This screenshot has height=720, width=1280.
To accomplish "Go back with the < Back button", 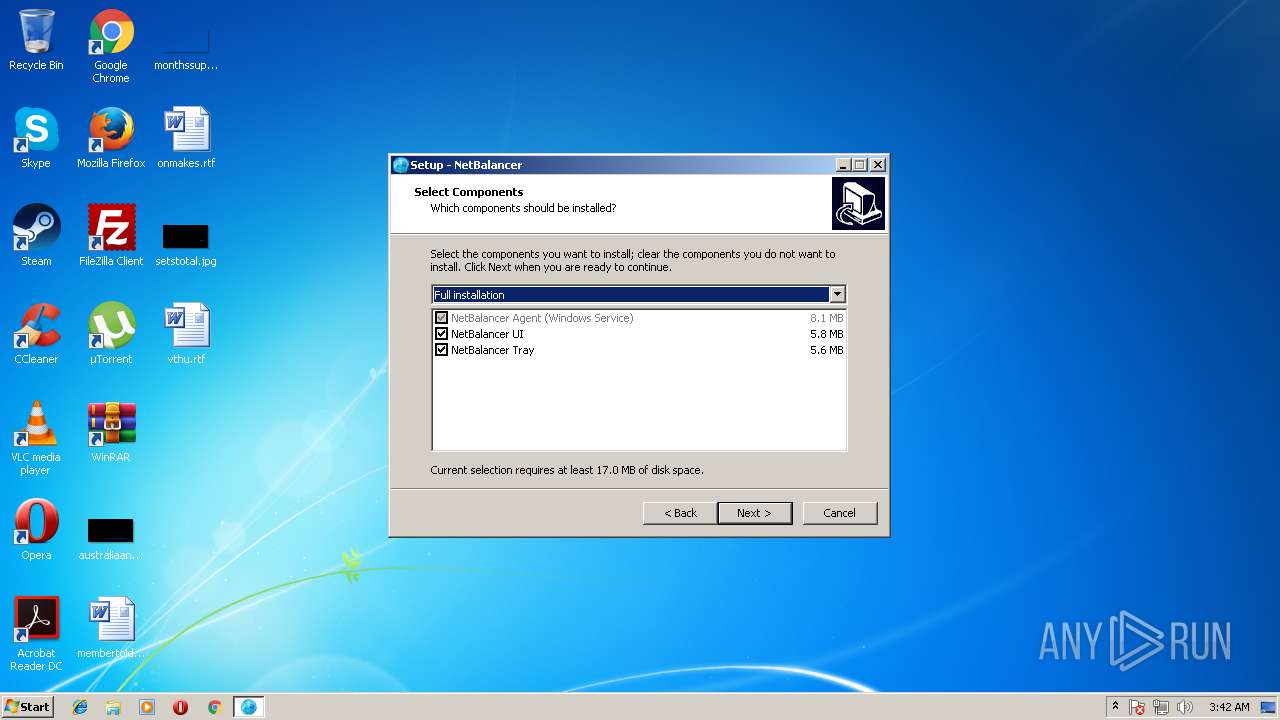I will (x=680, y=513).
